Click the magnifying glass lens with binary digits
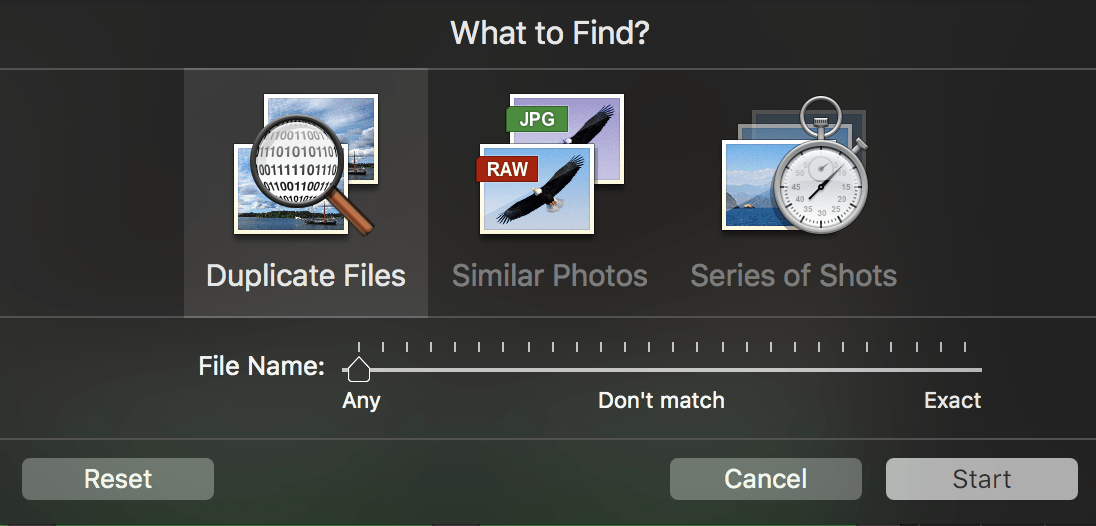Image resolution: width=1096 pixels, height=526 pixels. [297, 160]
